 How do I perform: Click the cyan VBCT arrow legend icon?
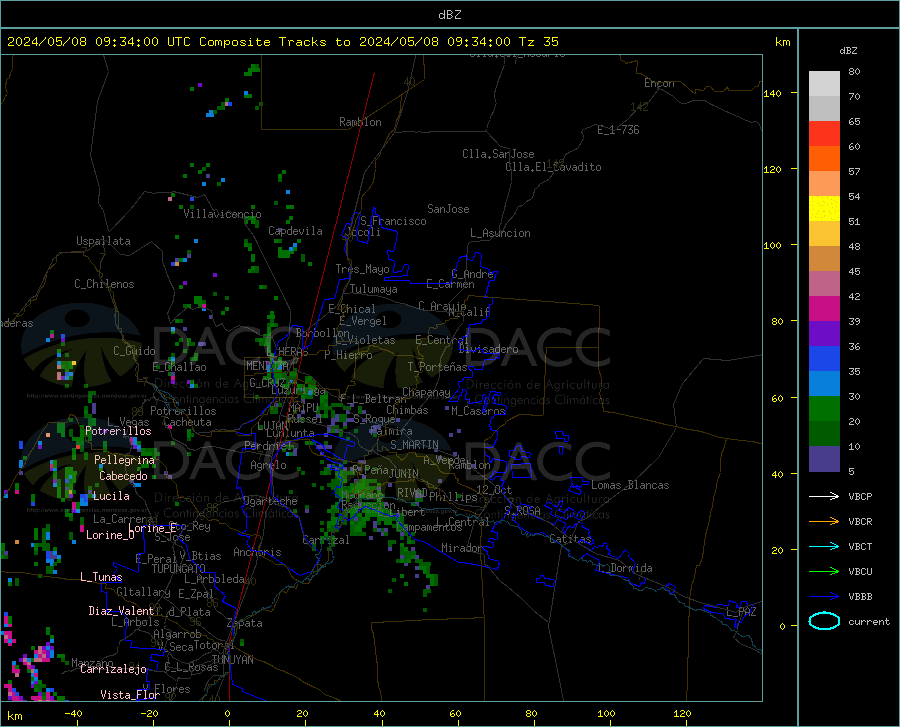(824, 546)
